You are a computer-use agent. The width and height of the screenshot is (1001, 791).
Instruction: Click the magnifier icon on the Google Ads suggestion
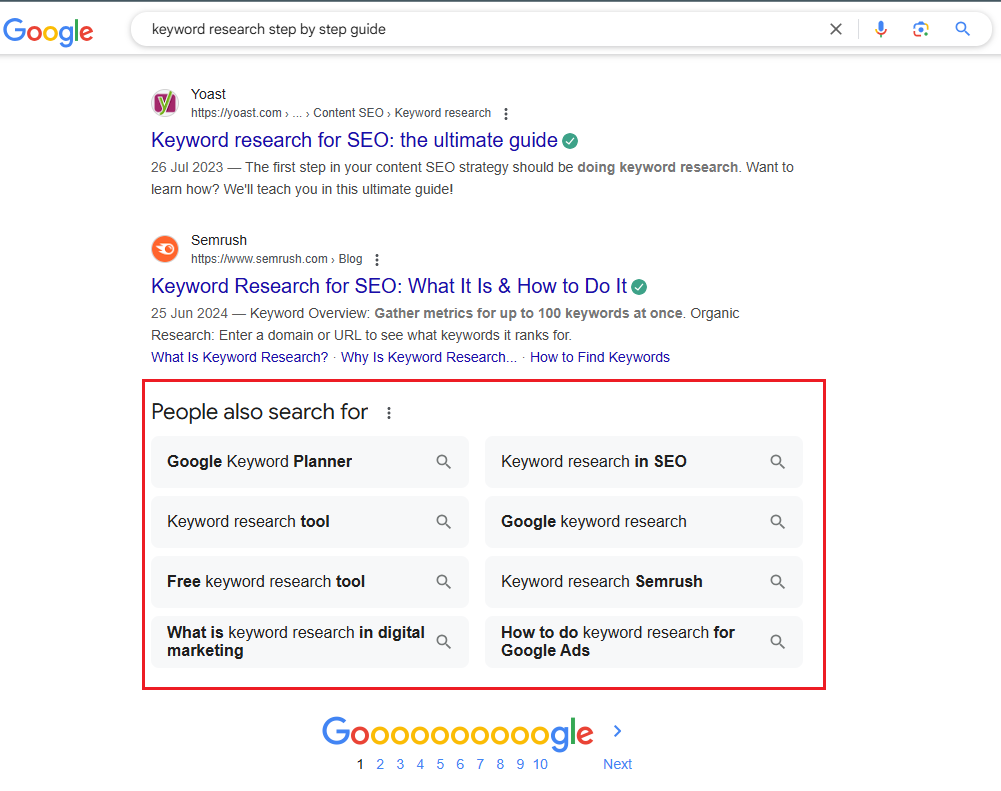777,642
